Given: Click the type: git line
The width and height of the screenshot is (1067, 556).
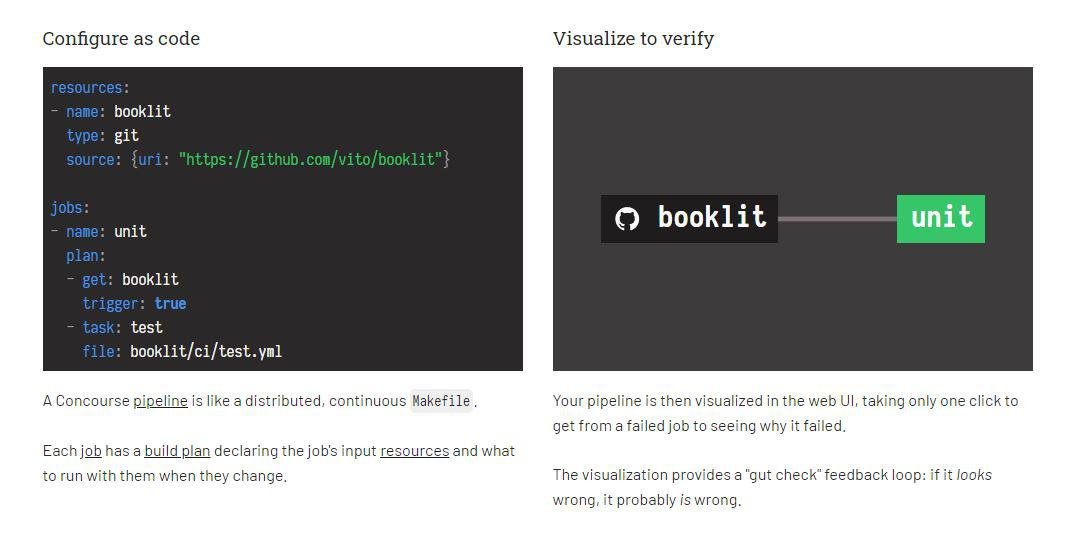Looking at the screenshot, I should pyautogui.click(x=102, y=136).
